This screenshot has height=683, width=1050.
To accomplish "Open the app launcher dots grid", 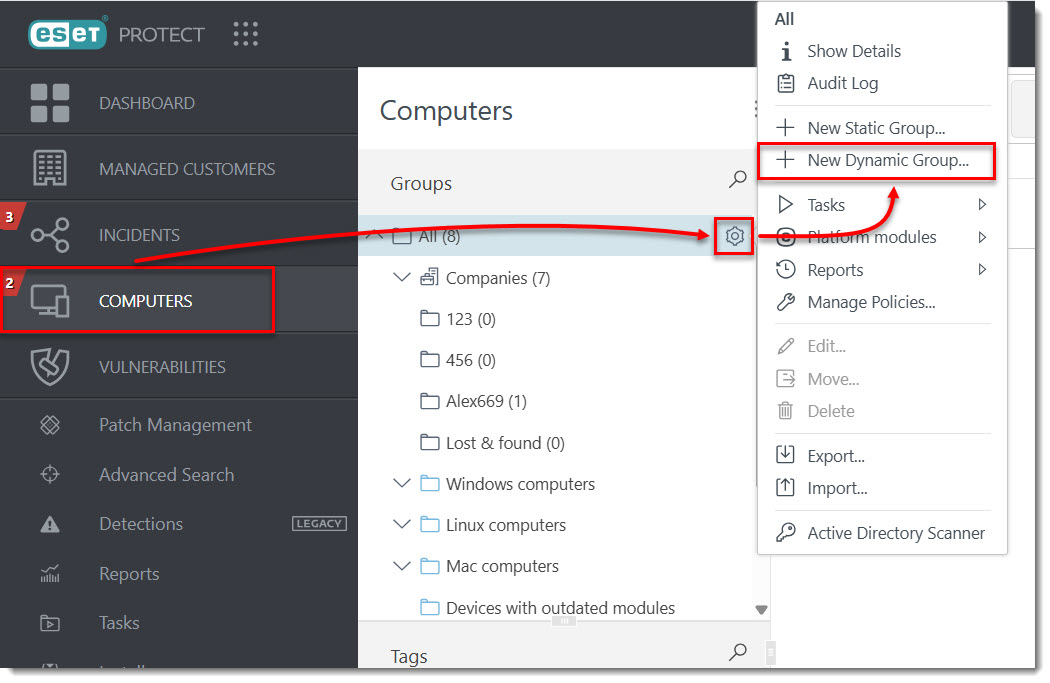I will [245, 33].
